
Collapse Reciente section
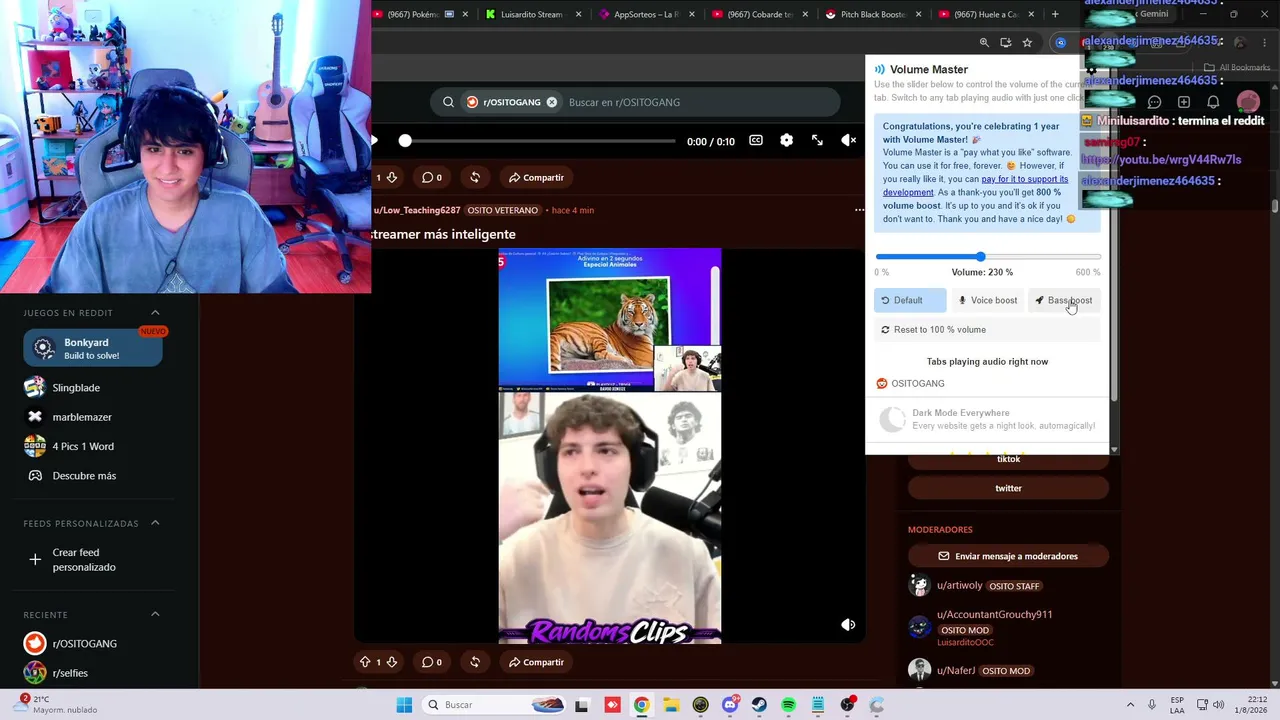tap(155, 614)
